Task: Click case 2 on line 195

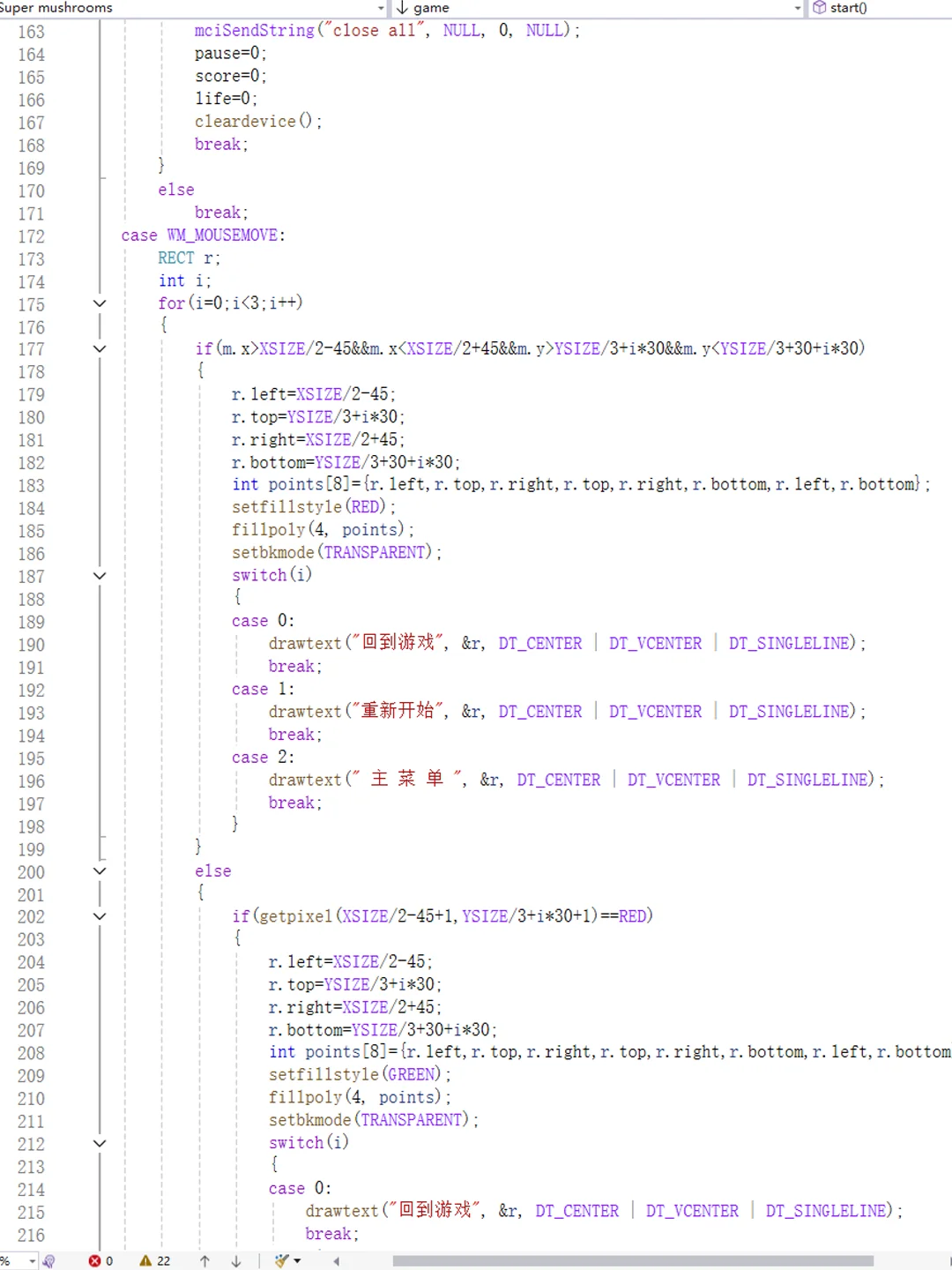Action: pyautogui.click(x=264, y=758)
